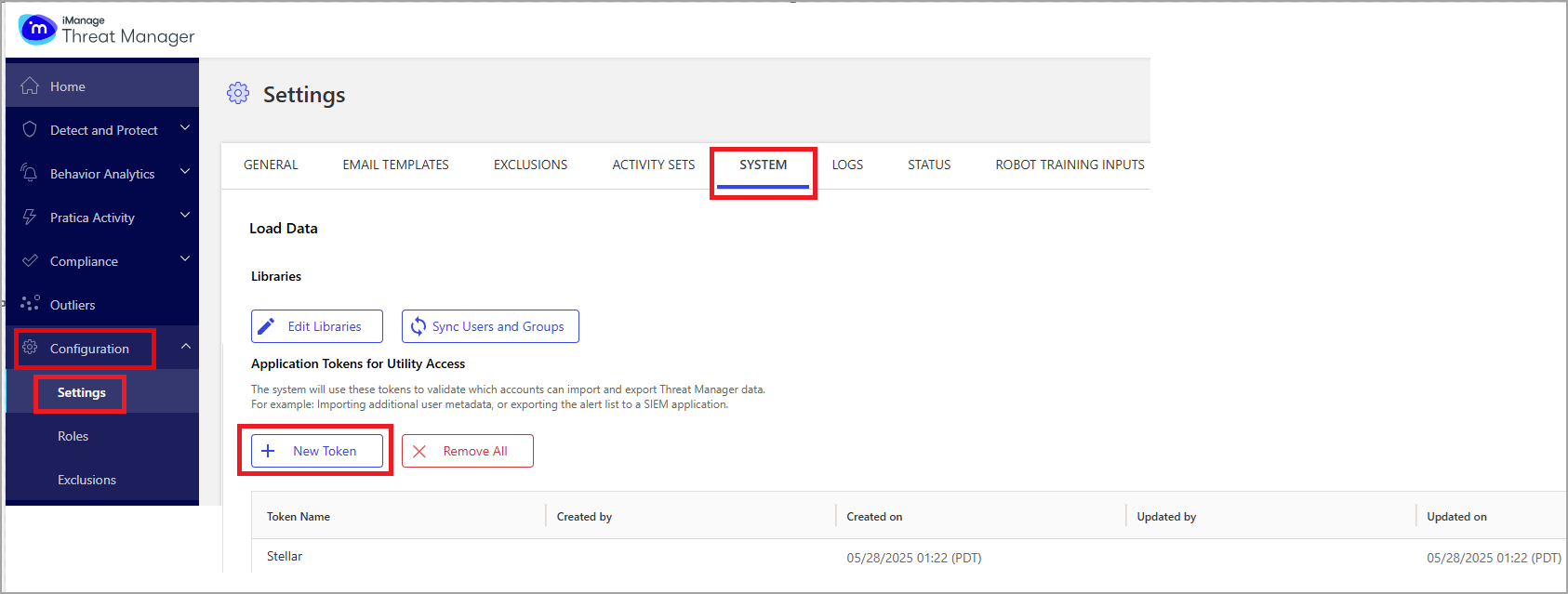This screenshot has width=1568, height=594.
Task: Create a New Token
Action: tap(317, 451)
